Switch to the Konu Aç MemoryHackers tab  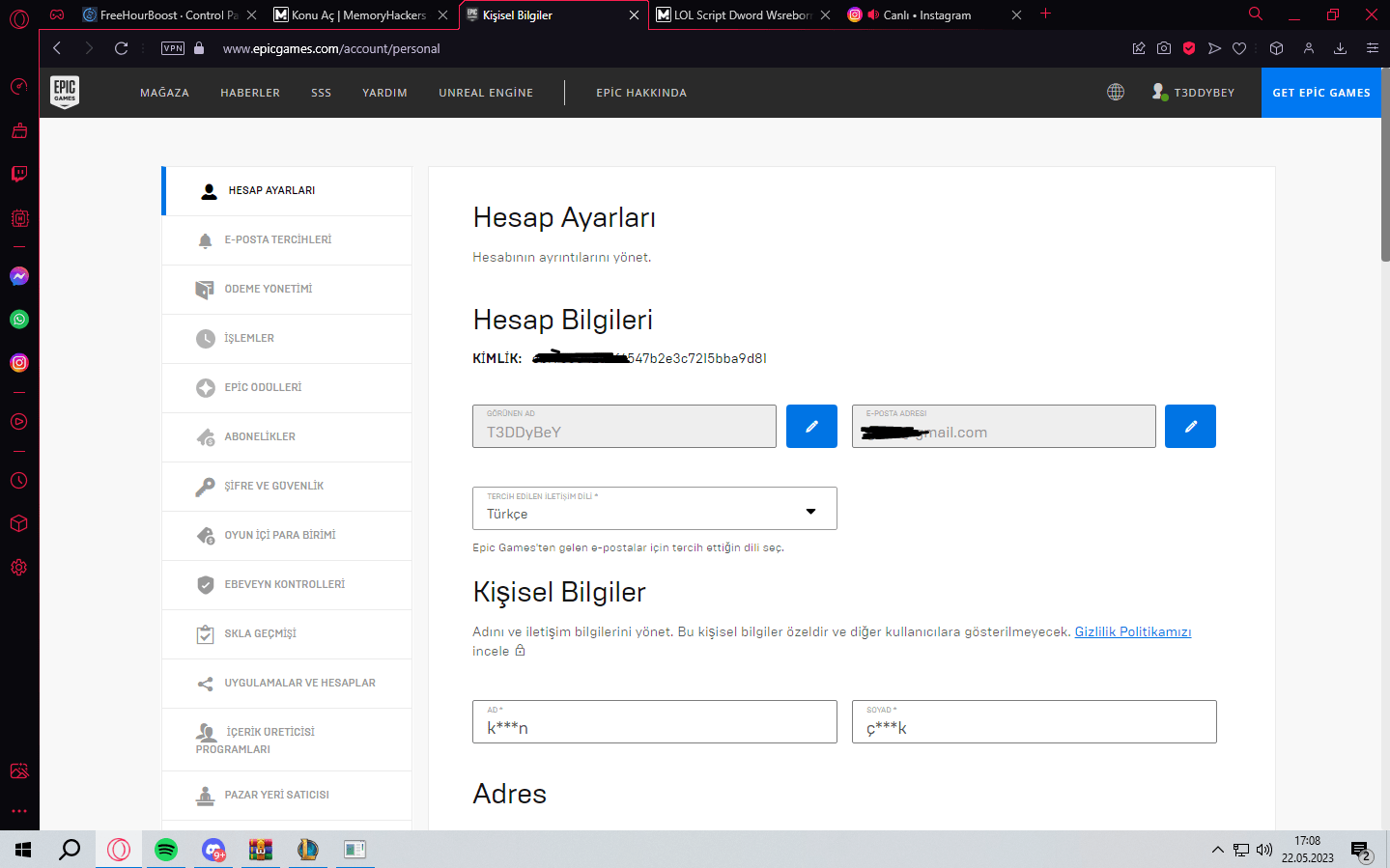tap(358, 14)
